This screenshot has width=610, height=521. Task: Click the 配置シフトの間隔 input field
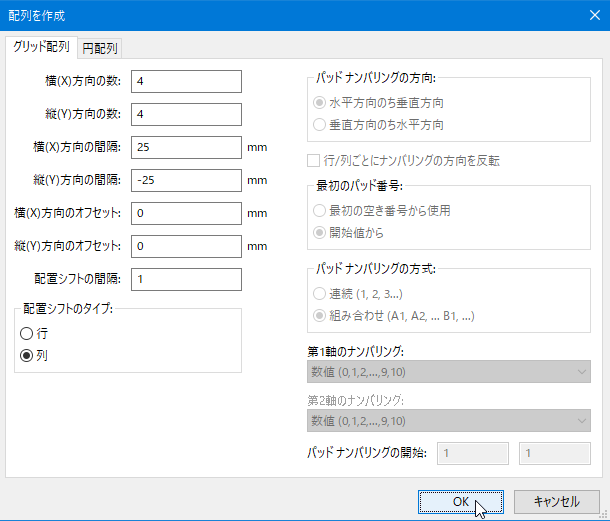[186, 279]
